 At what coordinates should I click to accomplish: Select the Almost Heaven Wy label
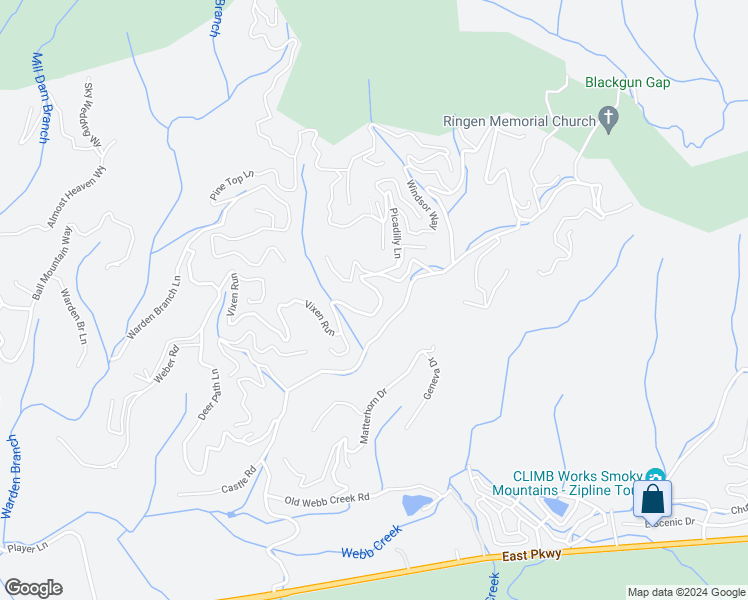pyautogui.click(x=76, y=197)
